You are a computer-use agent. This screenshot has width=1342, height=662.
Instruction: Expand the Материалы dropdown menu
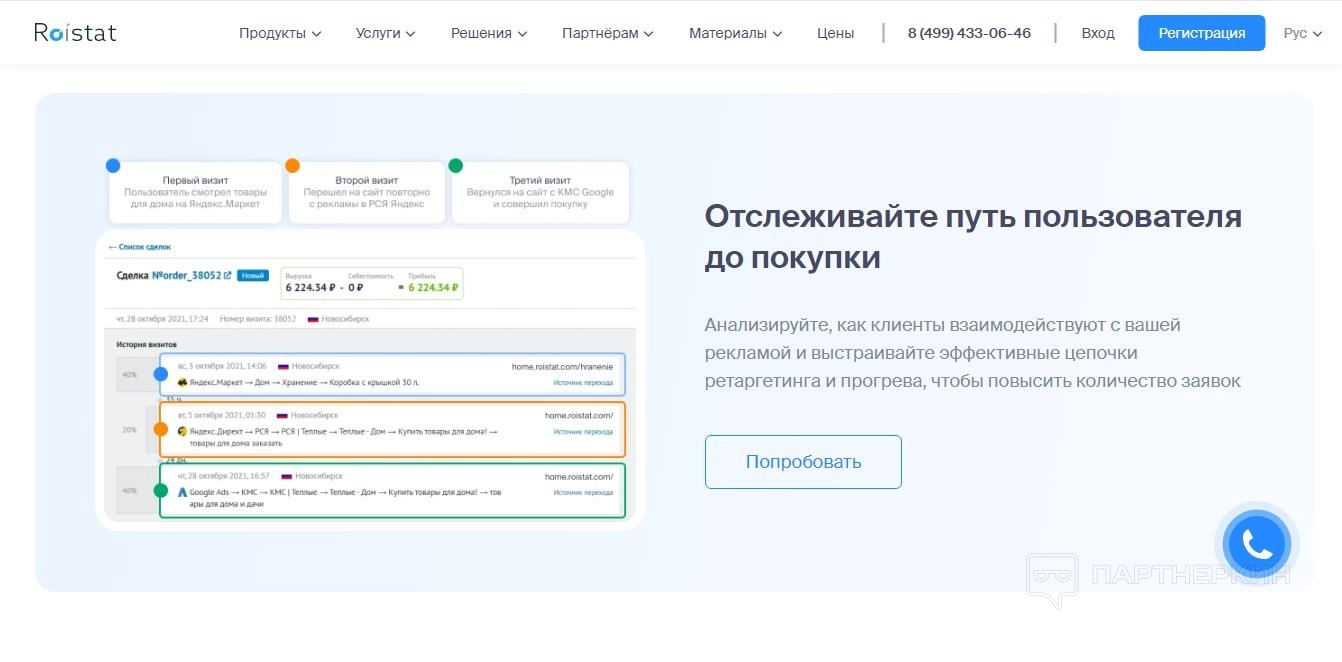click(736, 33)
